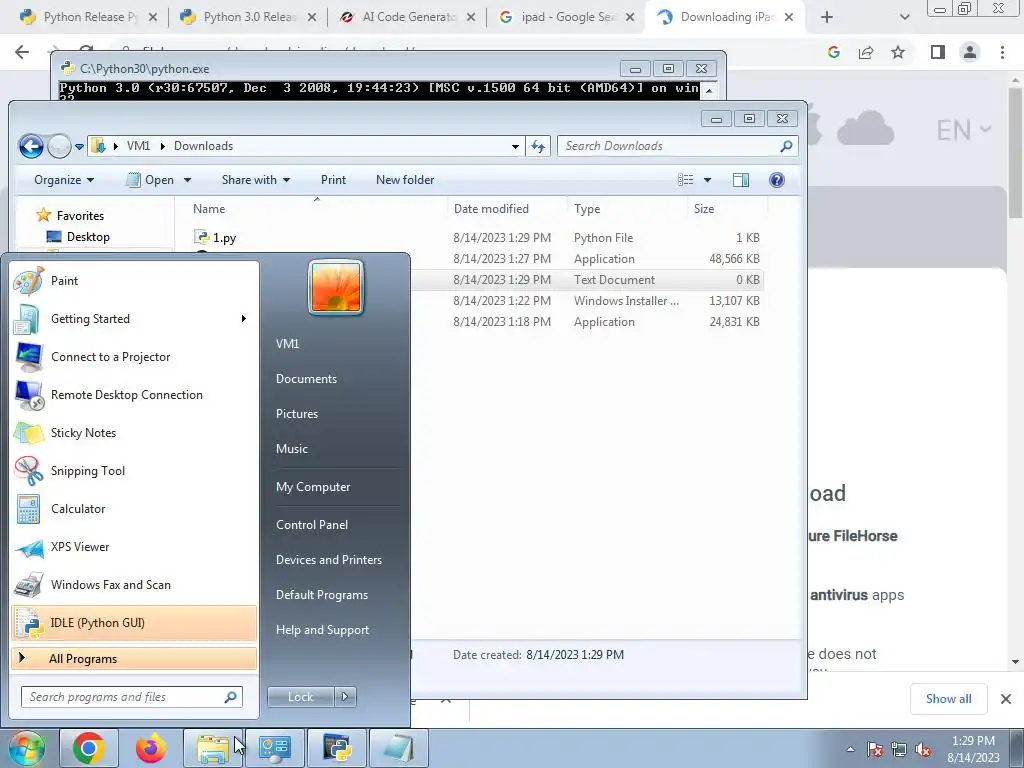Open Explorer help question mark icon
The width and height of the screenshot is (1024, 768).
pyautogui.click(x=776, y=180)
